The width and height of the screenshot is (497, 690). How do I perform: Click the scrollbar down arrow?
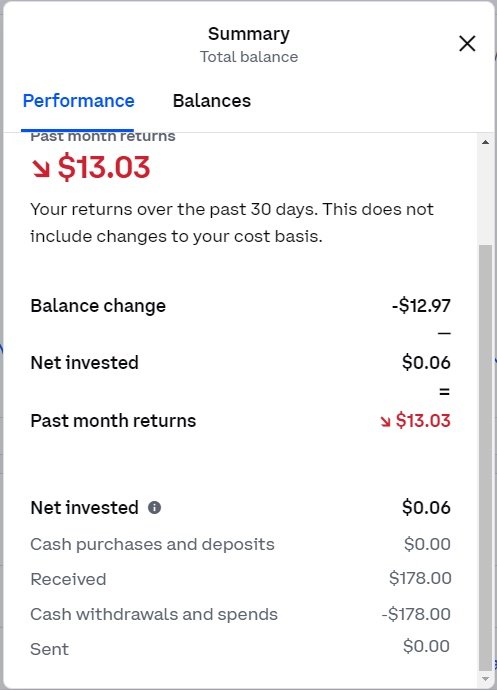pyautogui.click(x=486, y=679)
